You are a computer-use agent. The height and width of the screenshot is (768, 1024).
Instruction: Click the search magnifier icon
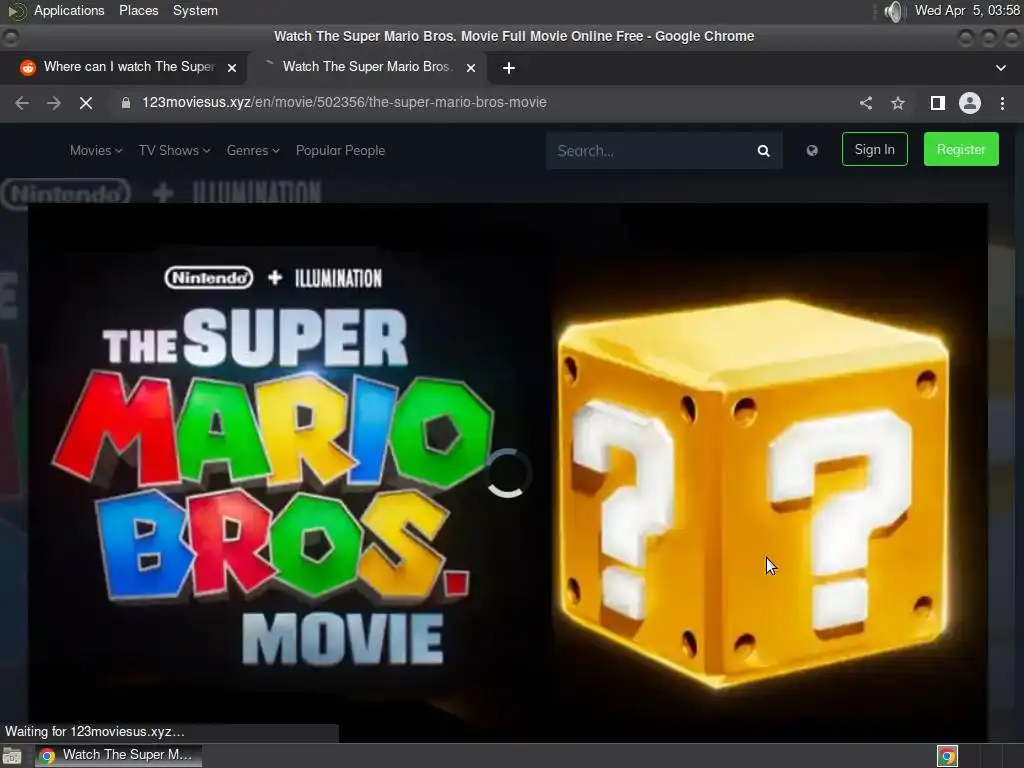pyautogui.click(x=763, y=151)
